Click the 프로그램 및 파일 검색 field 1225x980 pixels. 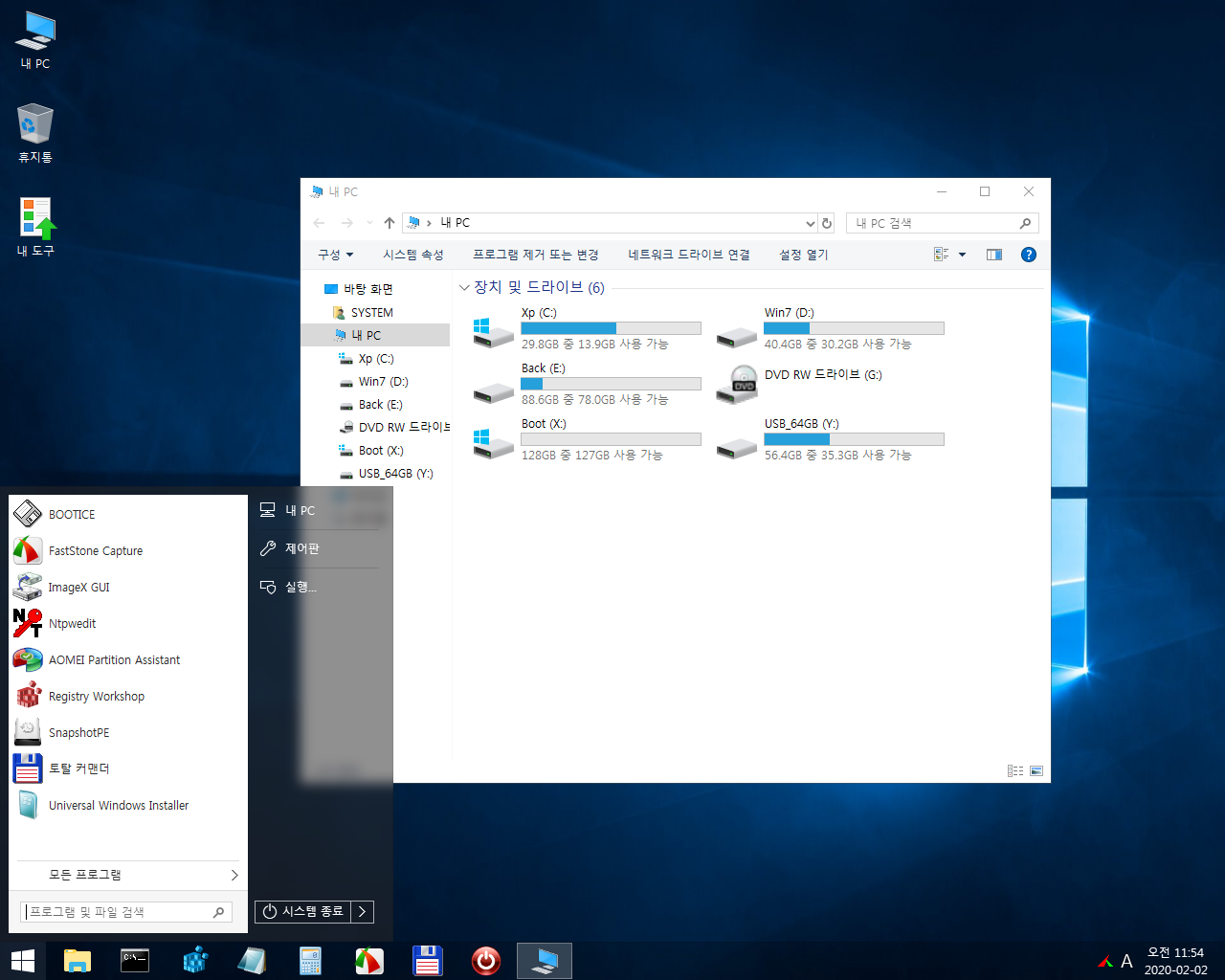(126, 912)
